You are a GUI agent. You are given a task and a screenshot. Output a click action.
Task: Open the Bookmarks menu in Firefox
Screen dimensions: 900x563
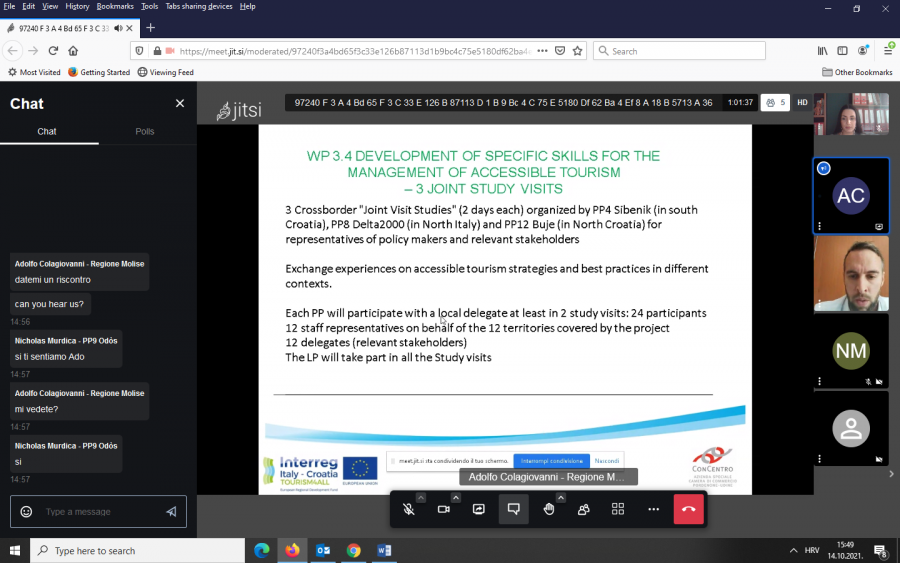coord(115,6)
